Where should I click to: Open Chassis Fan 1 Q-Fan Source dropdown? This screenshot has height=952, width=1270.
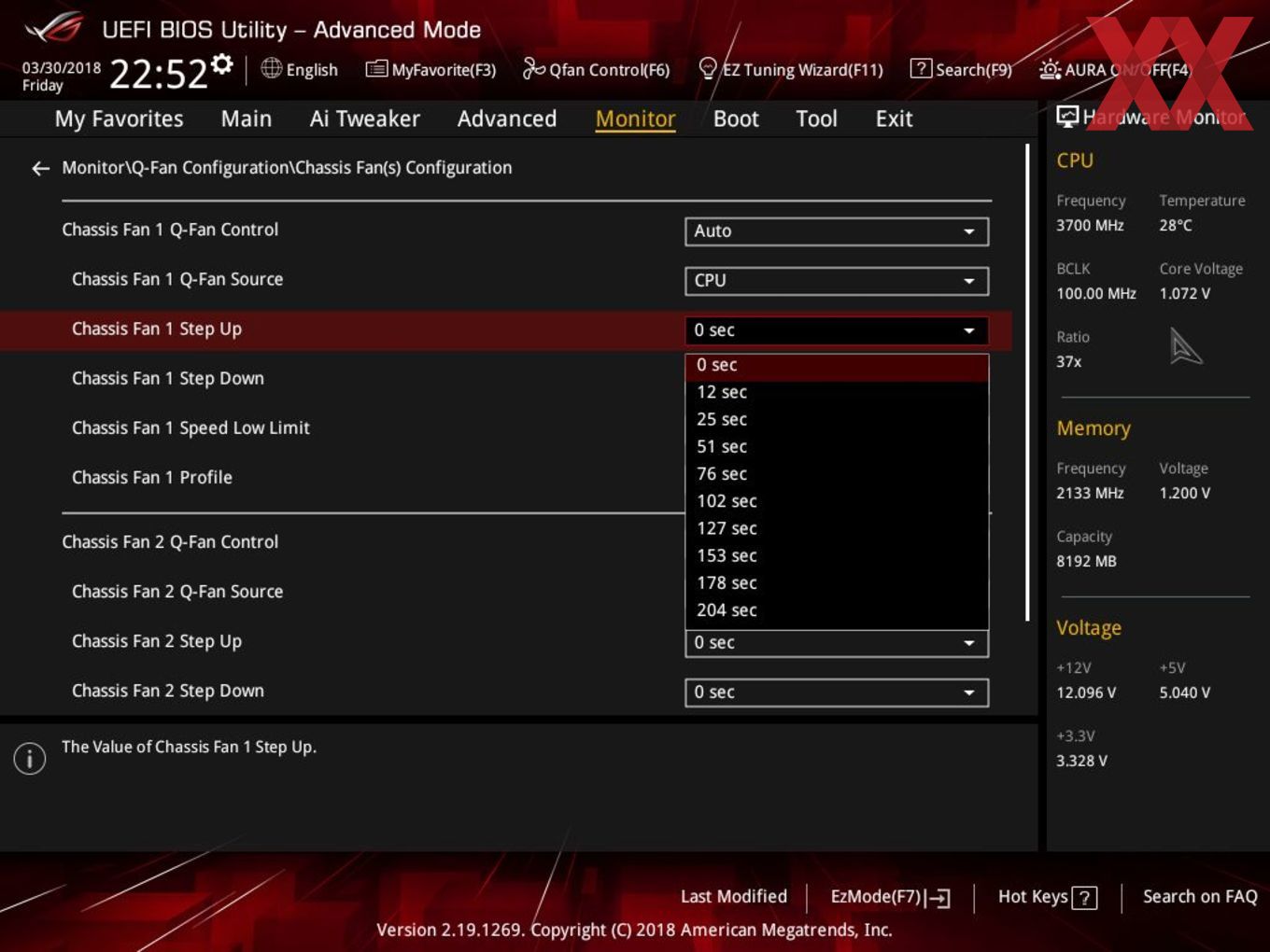click(x=837, y=281)
